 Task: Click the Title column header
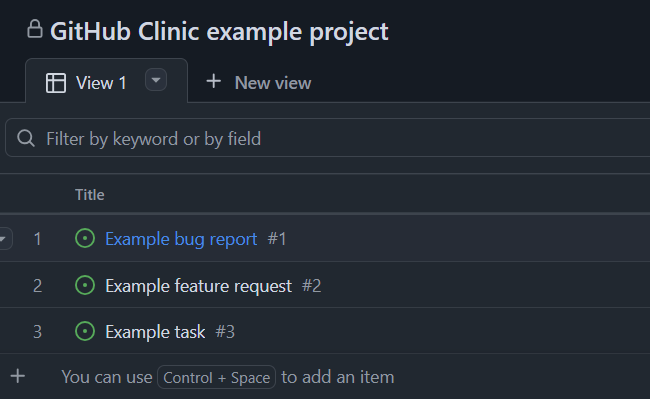(x=90, y=195)
